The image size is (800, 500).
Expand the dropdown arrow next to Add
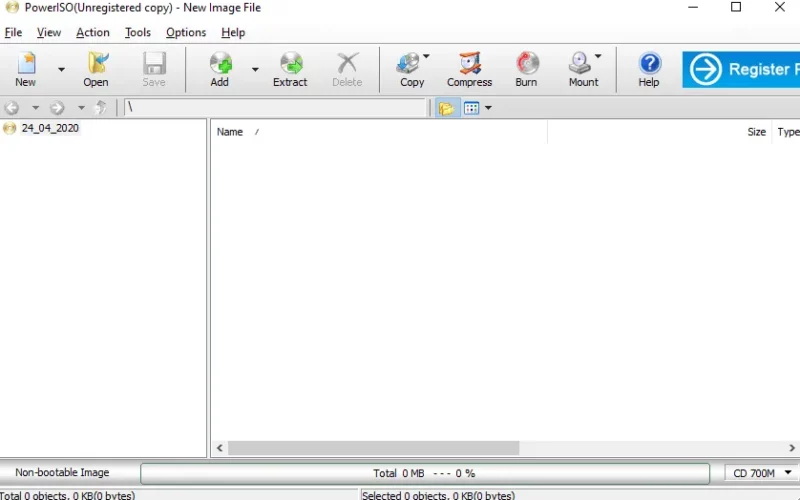pyautogui.click(x=255, y=69)
